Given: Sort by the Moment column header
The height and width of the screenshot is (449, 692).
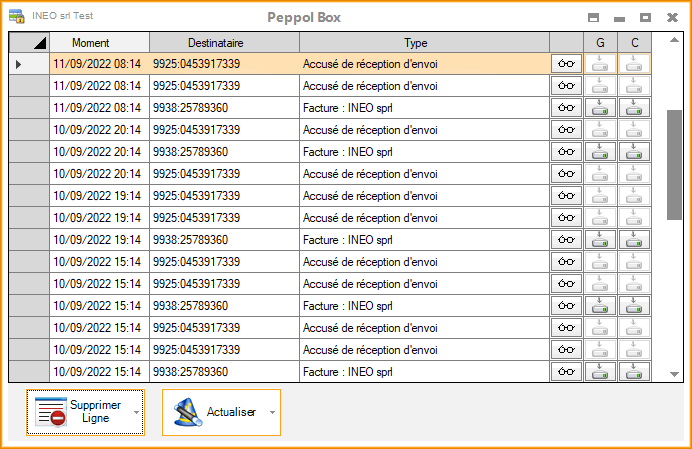Looking at the screenshot, I should pos(99,43).
